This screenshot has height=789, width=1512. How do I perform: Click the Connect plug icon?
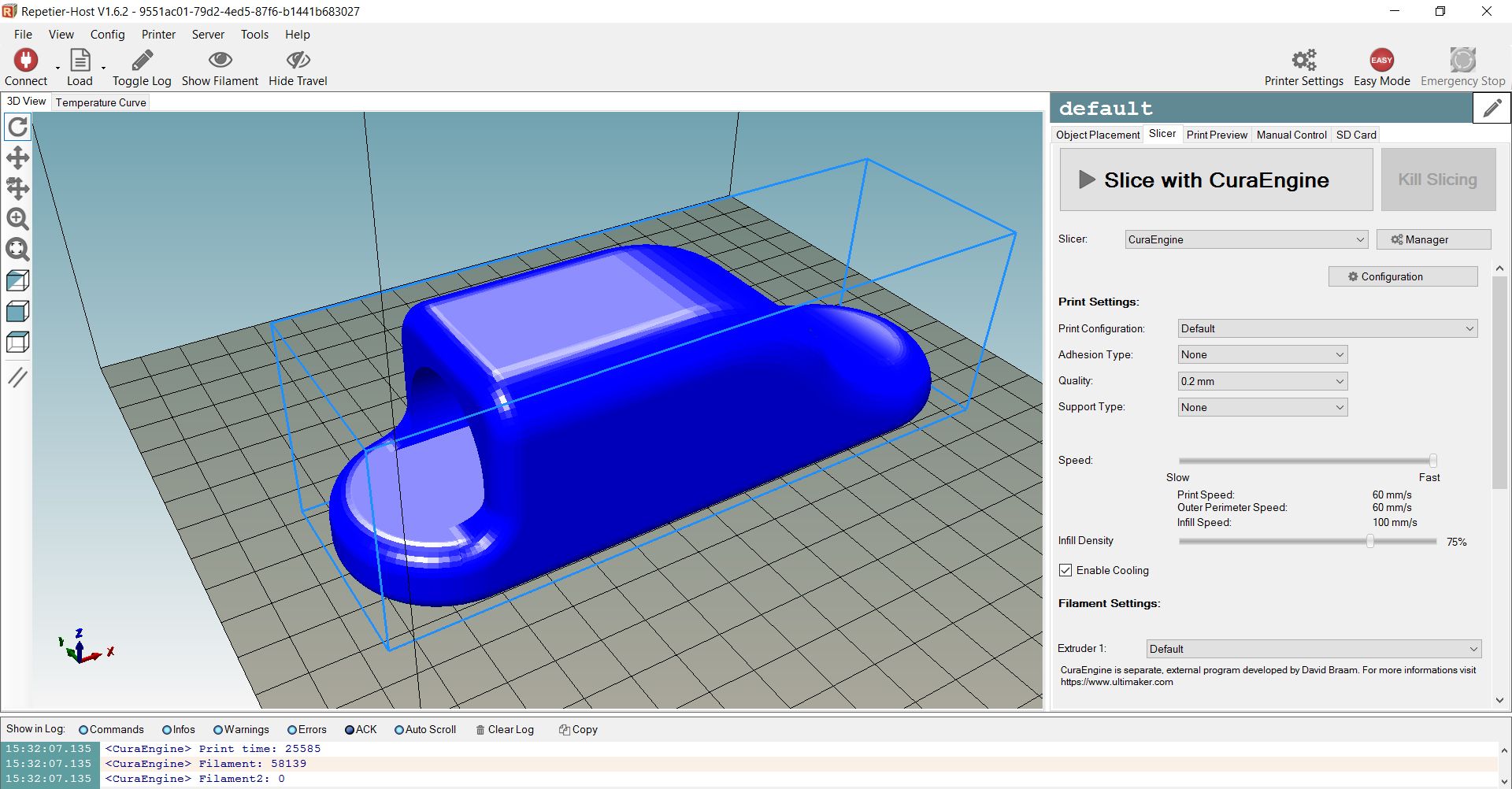(26, 61)
